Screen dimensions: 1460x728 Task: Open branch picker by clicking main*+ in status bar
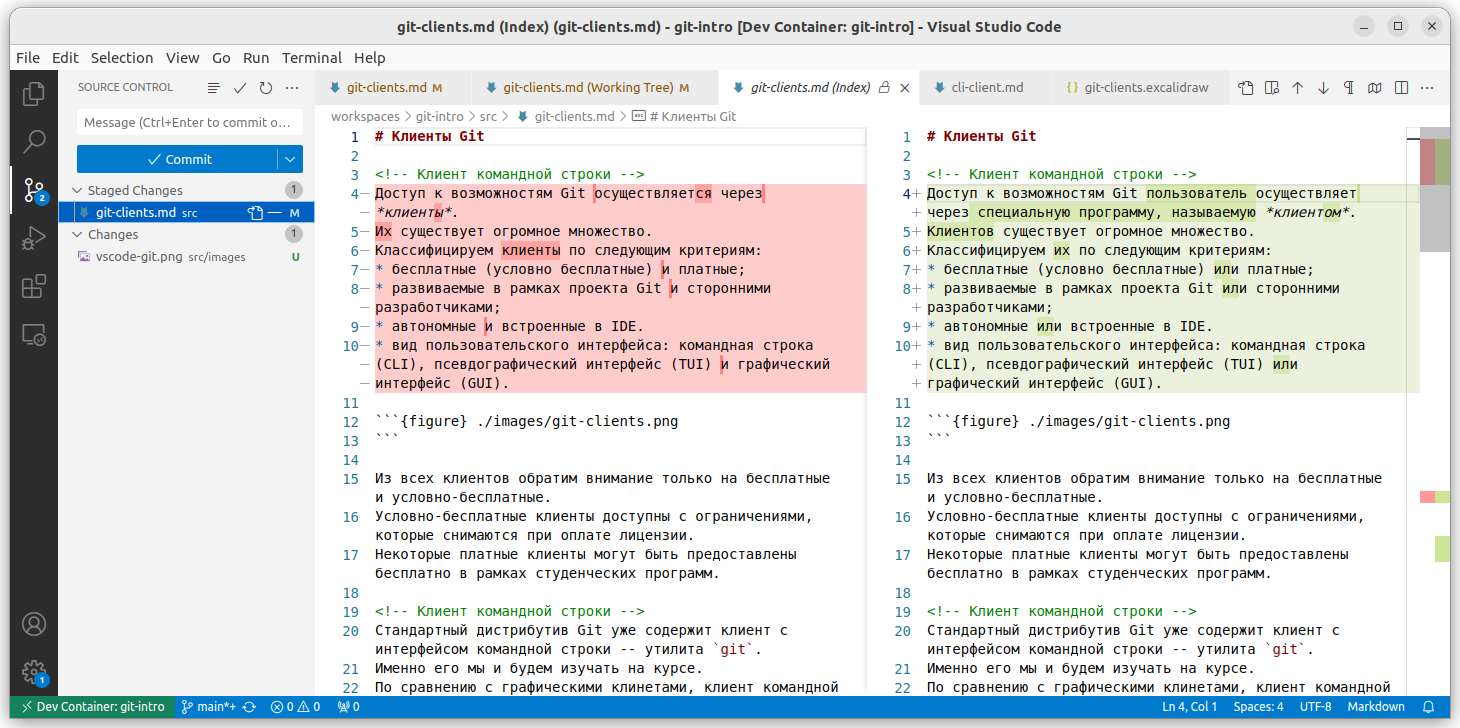click(x=214, y=706)
